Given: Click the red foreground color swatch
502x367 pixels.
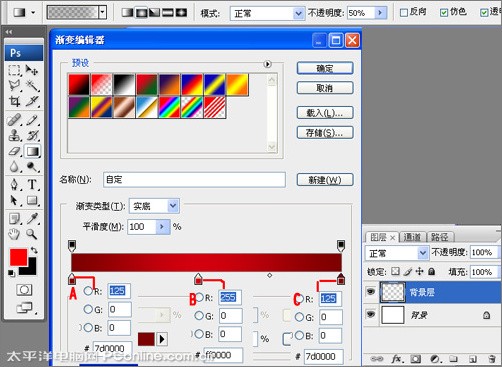Looking at the screenshot, I should pos(17,256).
